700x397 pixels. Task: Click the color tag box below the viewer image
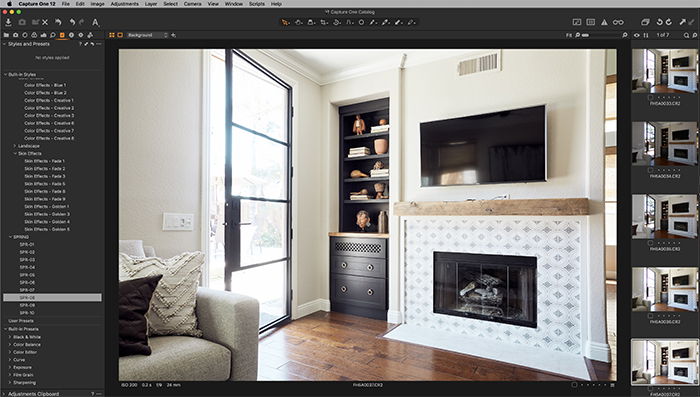point(574,384)
